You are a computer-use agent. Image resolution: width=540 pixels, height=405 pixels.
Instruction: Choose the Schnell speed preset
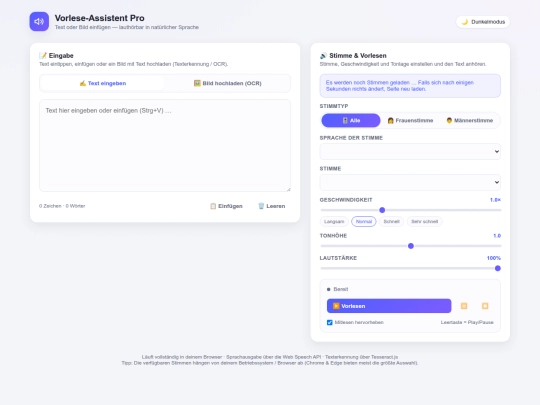(392, 221)
